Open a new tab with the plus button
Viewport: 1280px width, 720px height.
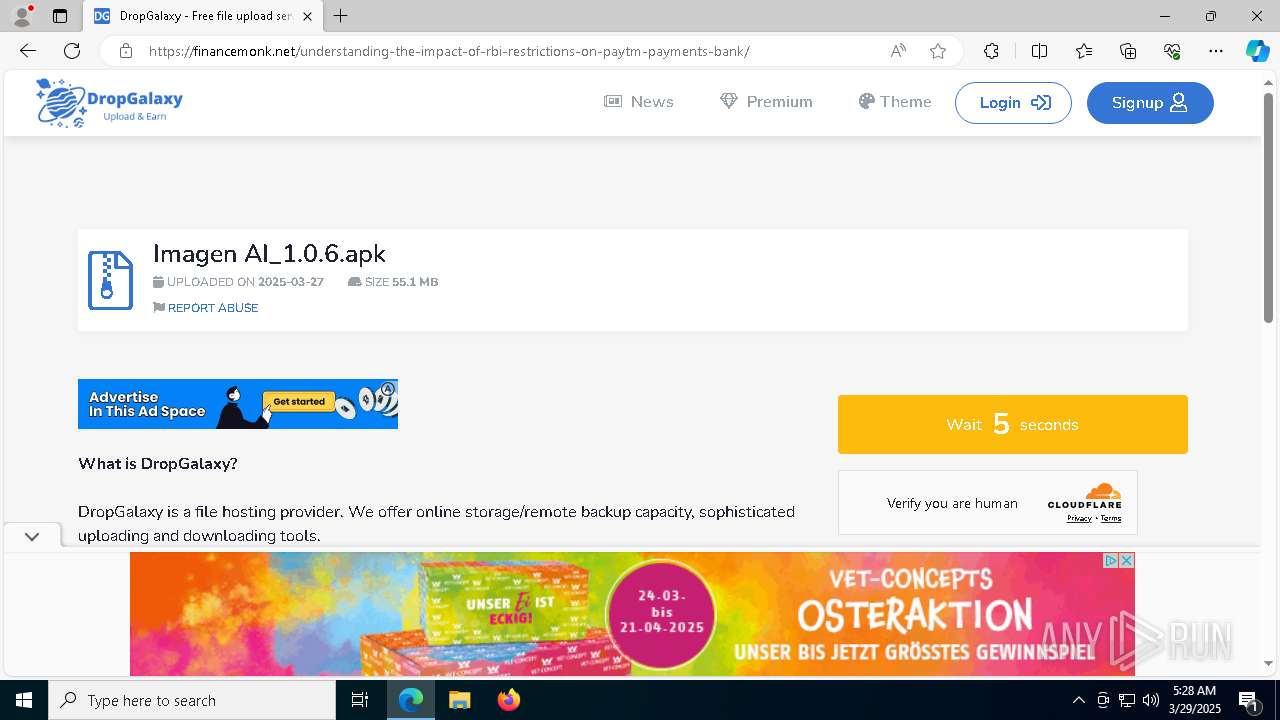[x=341, y=16]
